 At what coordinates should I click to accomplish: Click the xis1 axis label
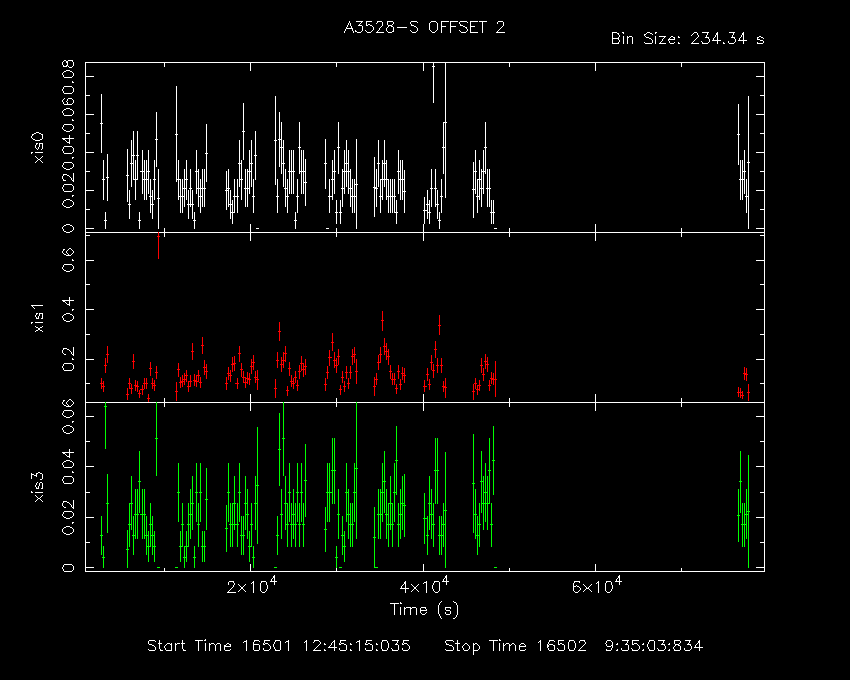pyautogui.click(x=38, y=318)
